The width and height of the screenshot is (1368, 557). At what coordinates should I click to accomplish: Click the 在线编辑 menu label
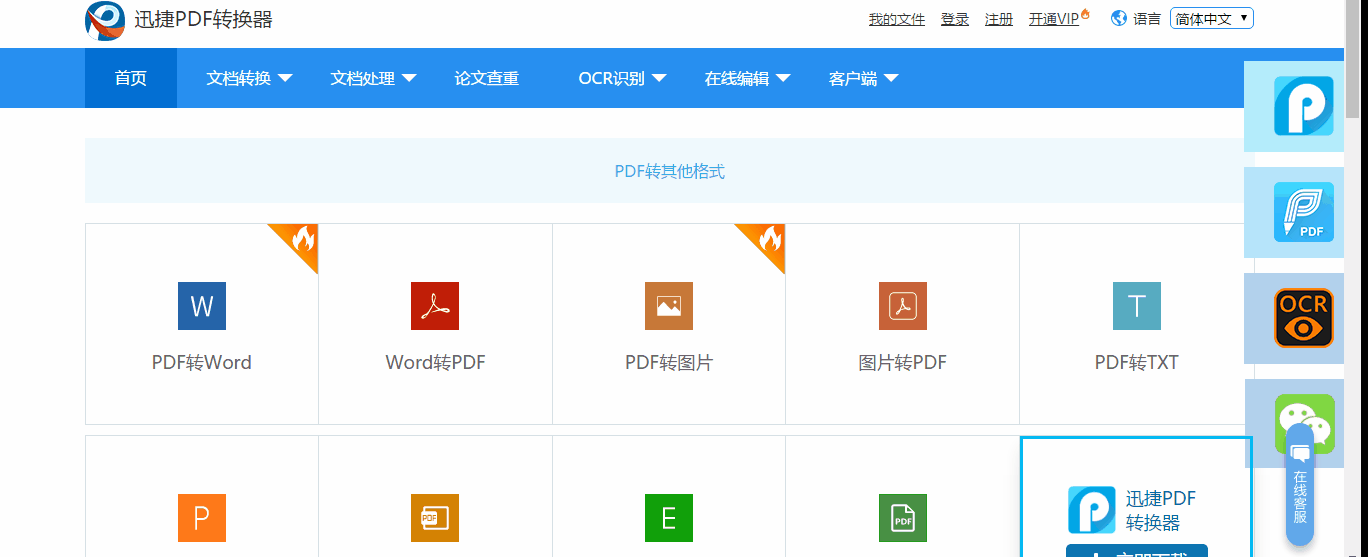coord(737,78)
